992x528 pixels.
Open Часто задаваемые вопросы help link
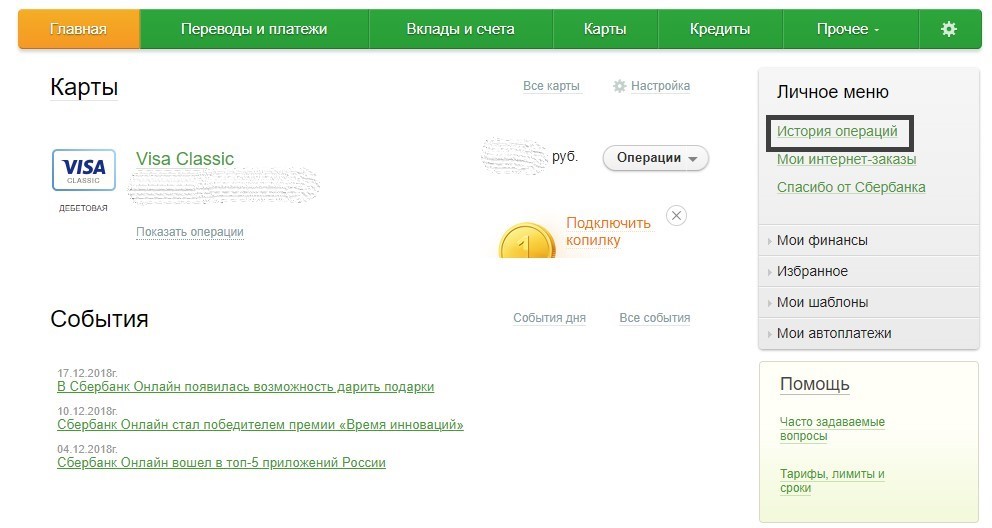pyautogui.click(x=832, y=429)
